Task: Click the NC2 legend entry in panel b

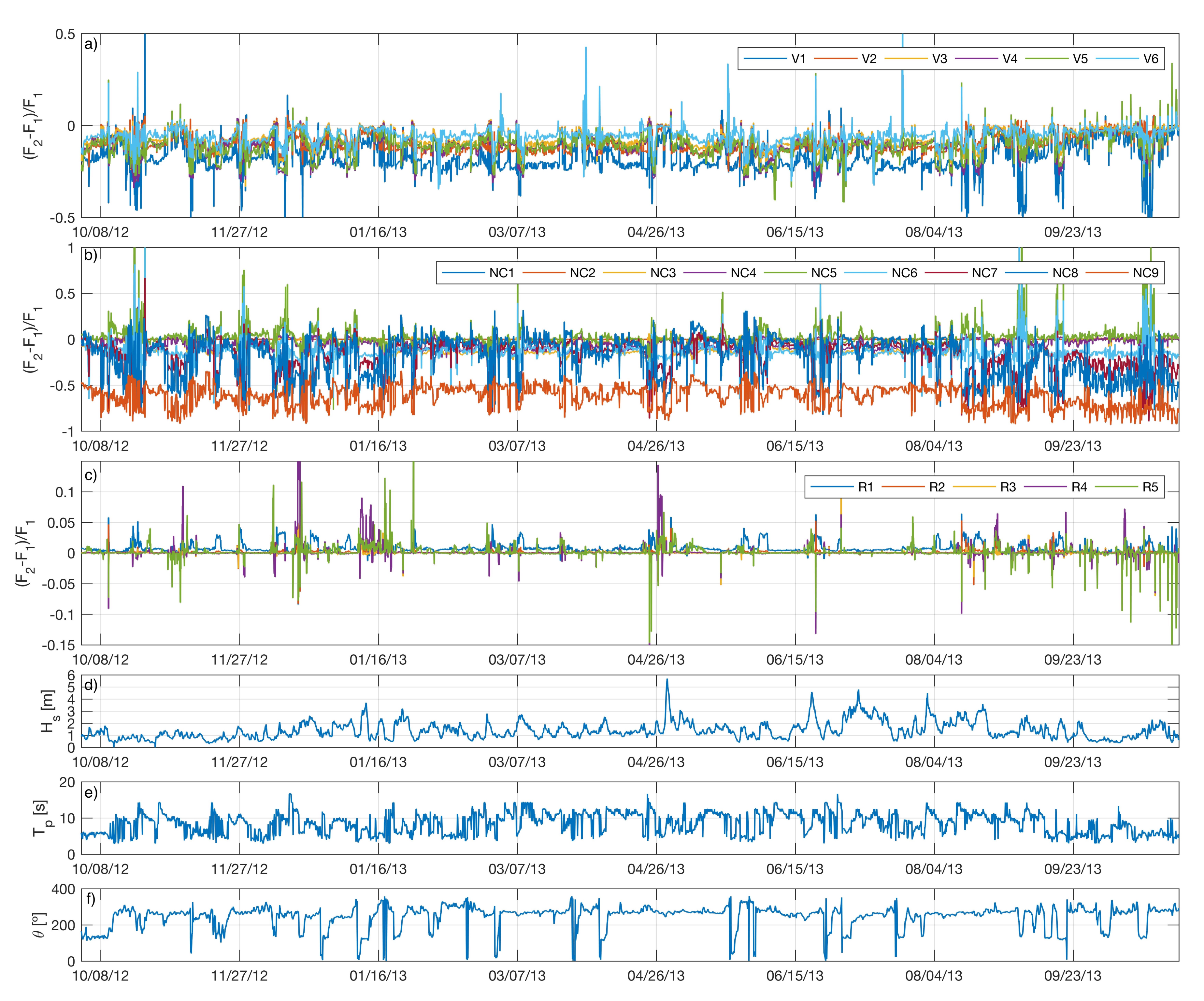Action: tap(582, 273)
